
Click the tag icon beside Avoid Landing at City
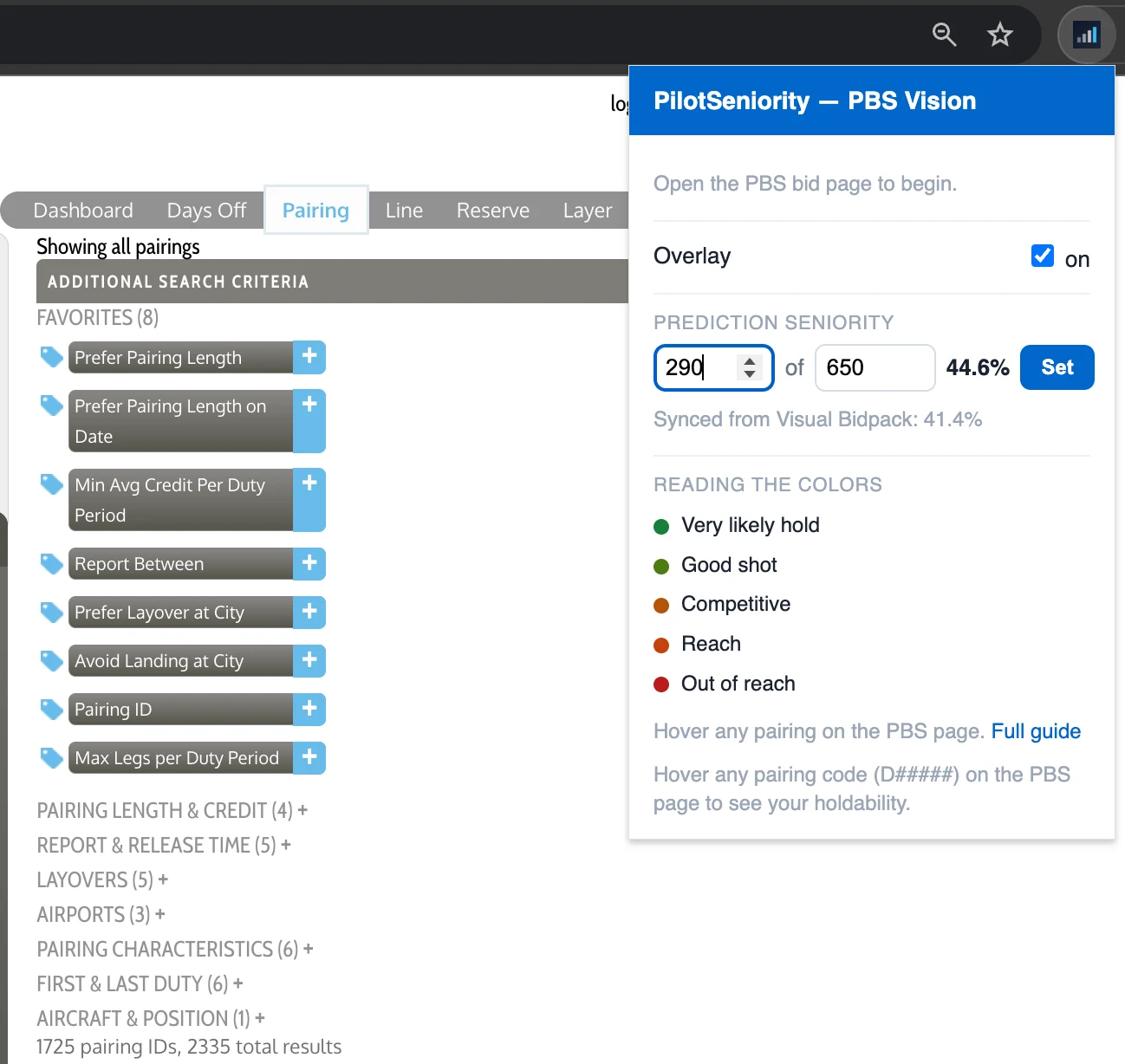(52, 660)
